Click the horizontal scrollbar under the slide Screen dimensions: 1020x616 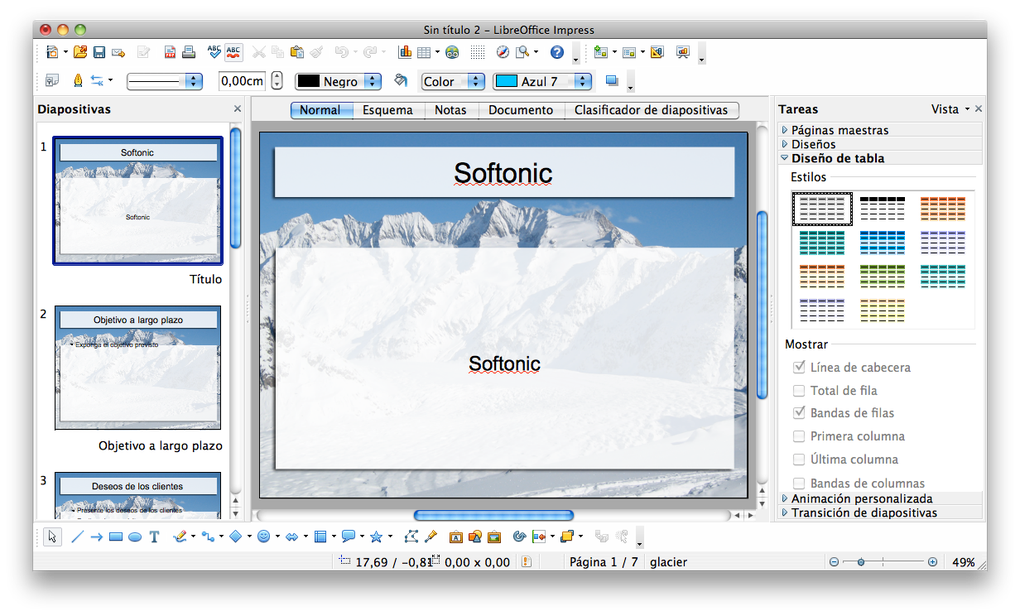click(494, 515)
